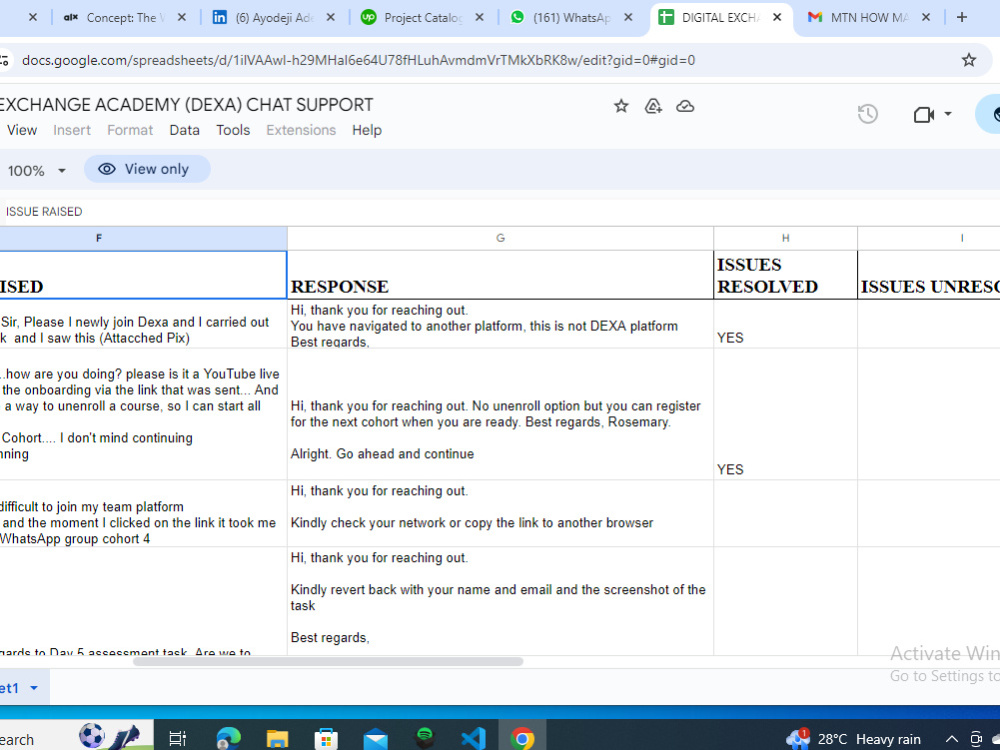Select the 'is it a YouTube live' issue cell
Screen dimensions: 1000x750
[143, 415]
